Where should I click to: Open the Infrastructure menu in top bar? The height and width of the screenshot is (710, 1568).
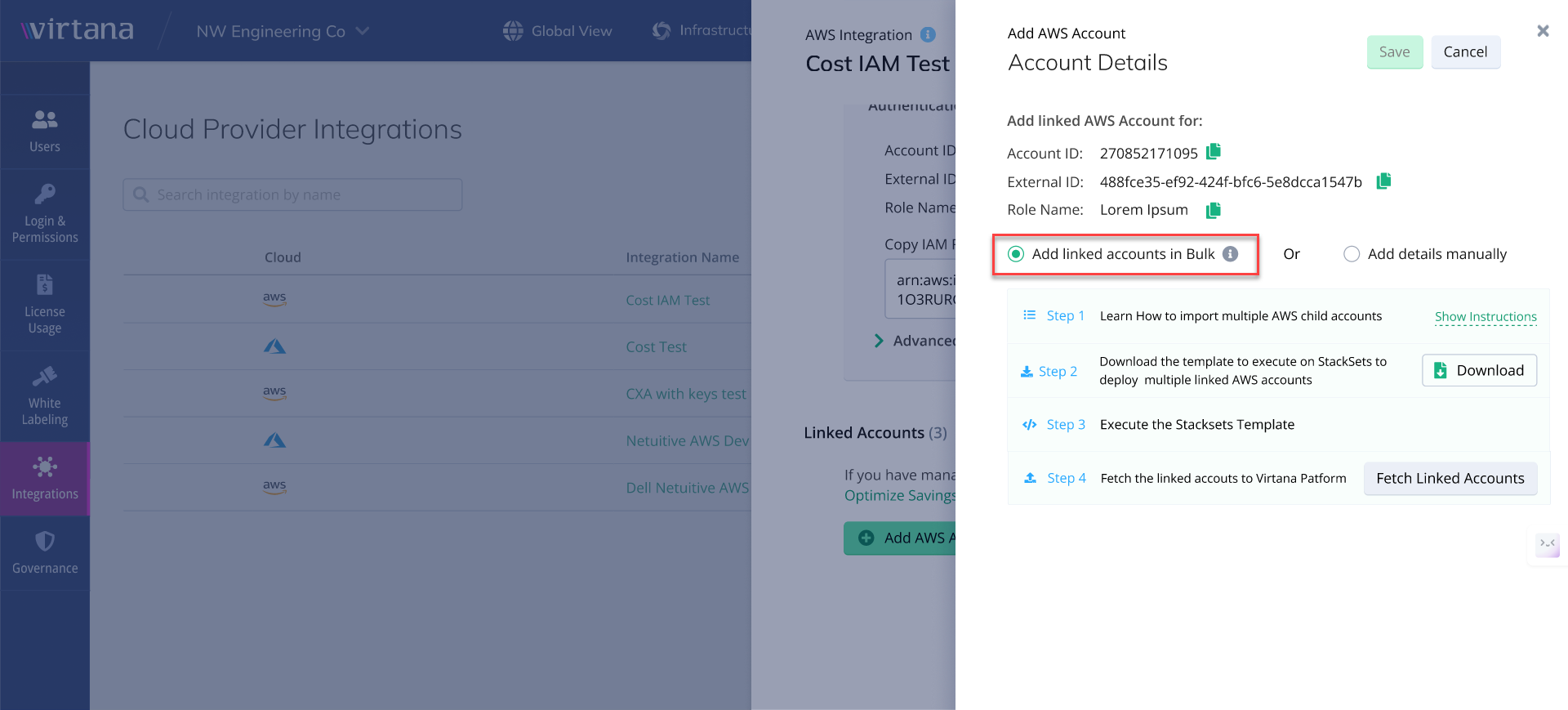(x=702, y=30)
